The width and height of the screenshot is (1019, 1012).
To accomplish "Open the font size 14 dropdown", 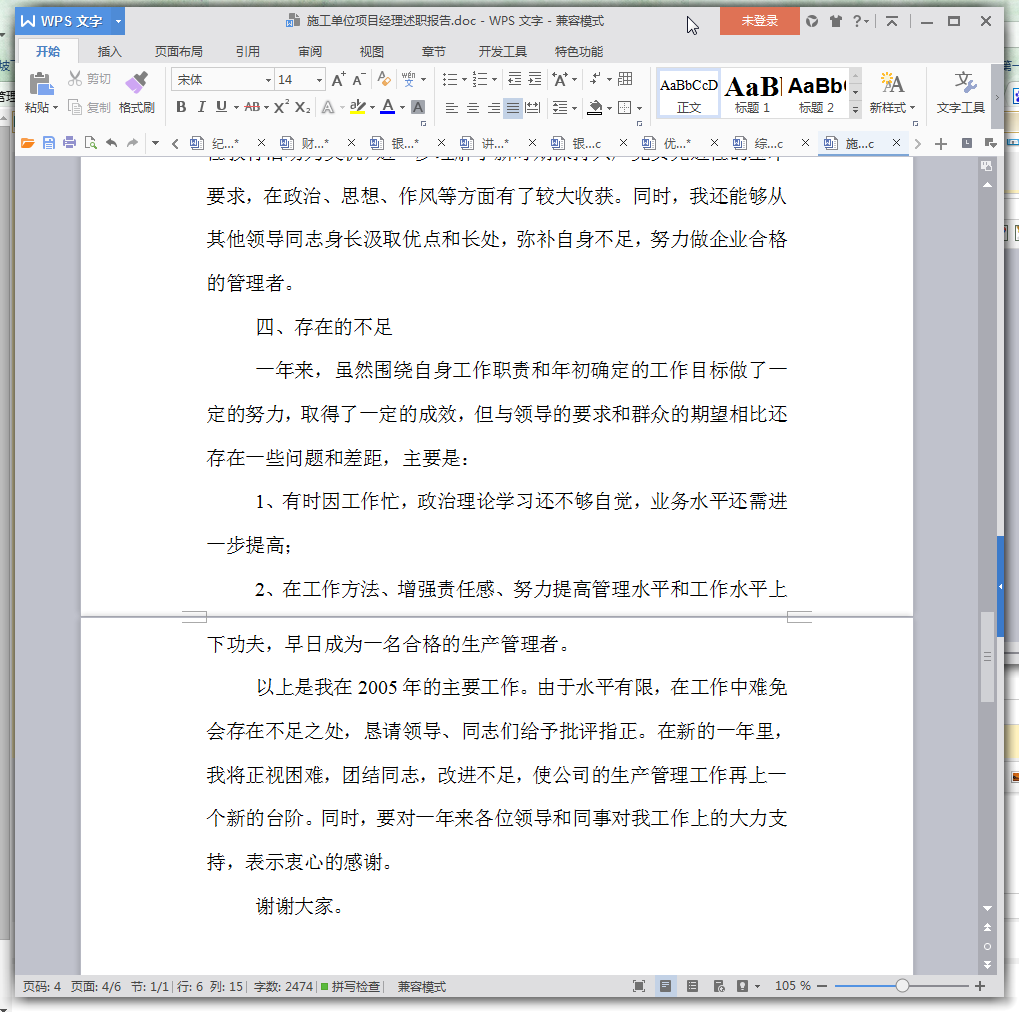I will click(319, 80).
